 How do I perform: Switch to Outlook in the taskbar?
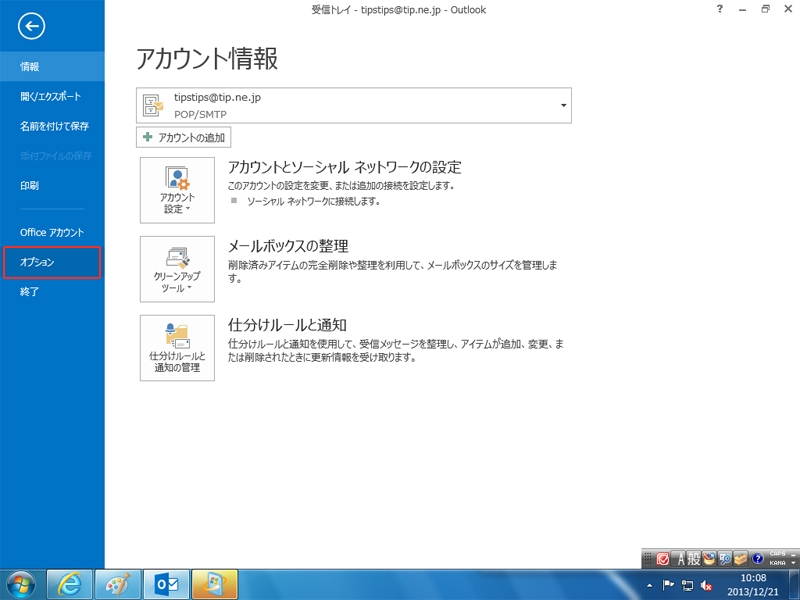(x=166, y=584)
